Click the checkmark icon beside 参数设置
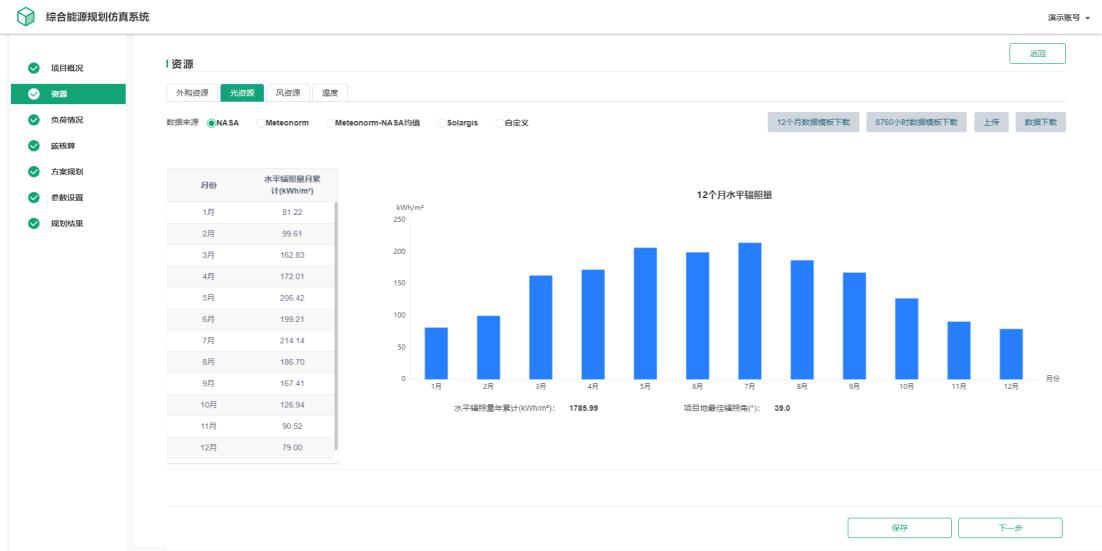The height and width of the screenshot is (551, 1102). pos(34,198)
